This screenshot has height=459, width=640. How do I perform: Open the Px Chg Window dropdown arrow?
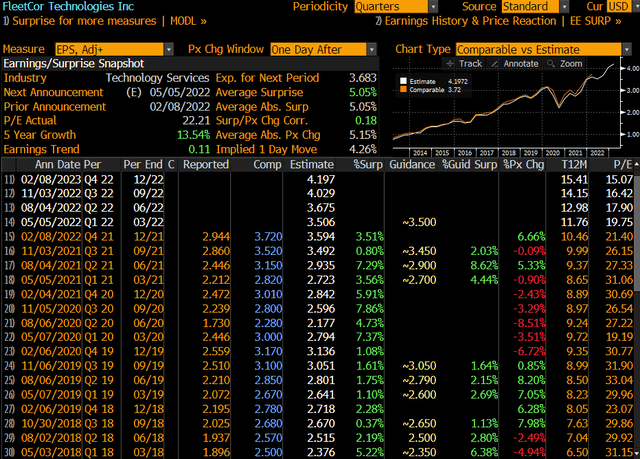(371, 50)
